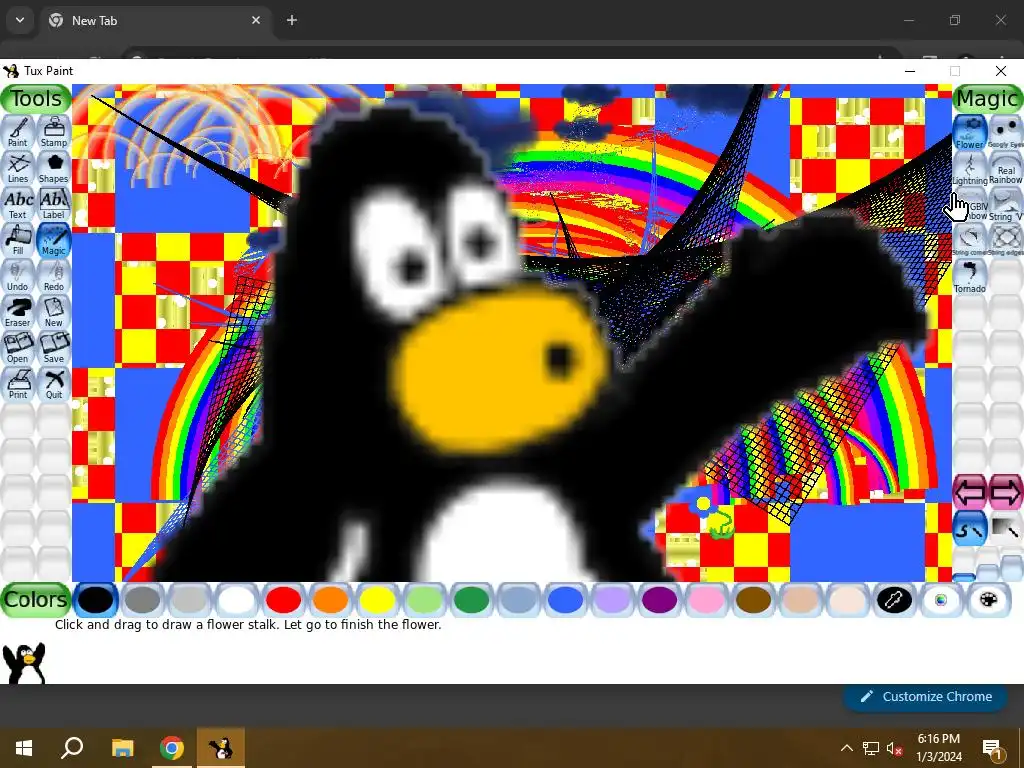Choose the Lightning magic effect
This screenshot has width=1024, height=768.
(x=970, y=168)
